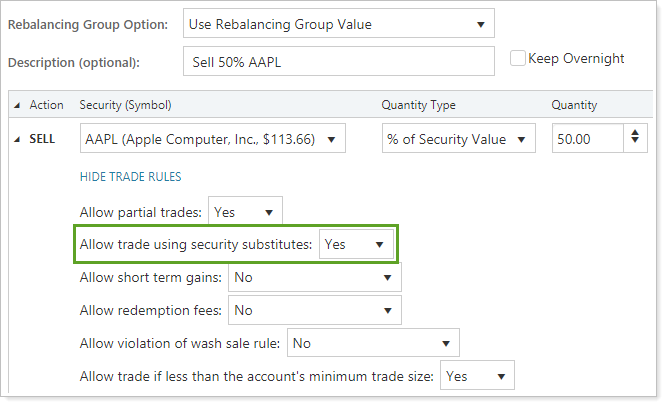Open the Allow short term gains dropdown

(315, 277)
